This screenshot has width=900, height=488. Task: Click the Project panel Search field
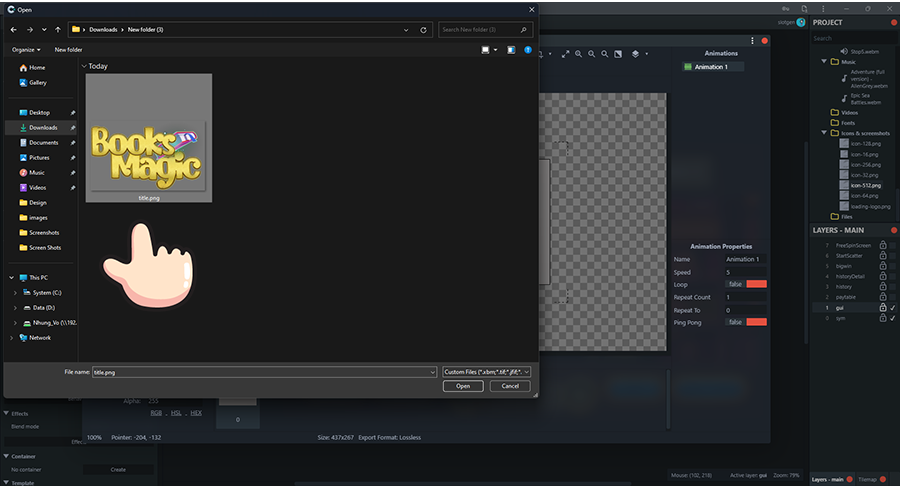(854, 38)
